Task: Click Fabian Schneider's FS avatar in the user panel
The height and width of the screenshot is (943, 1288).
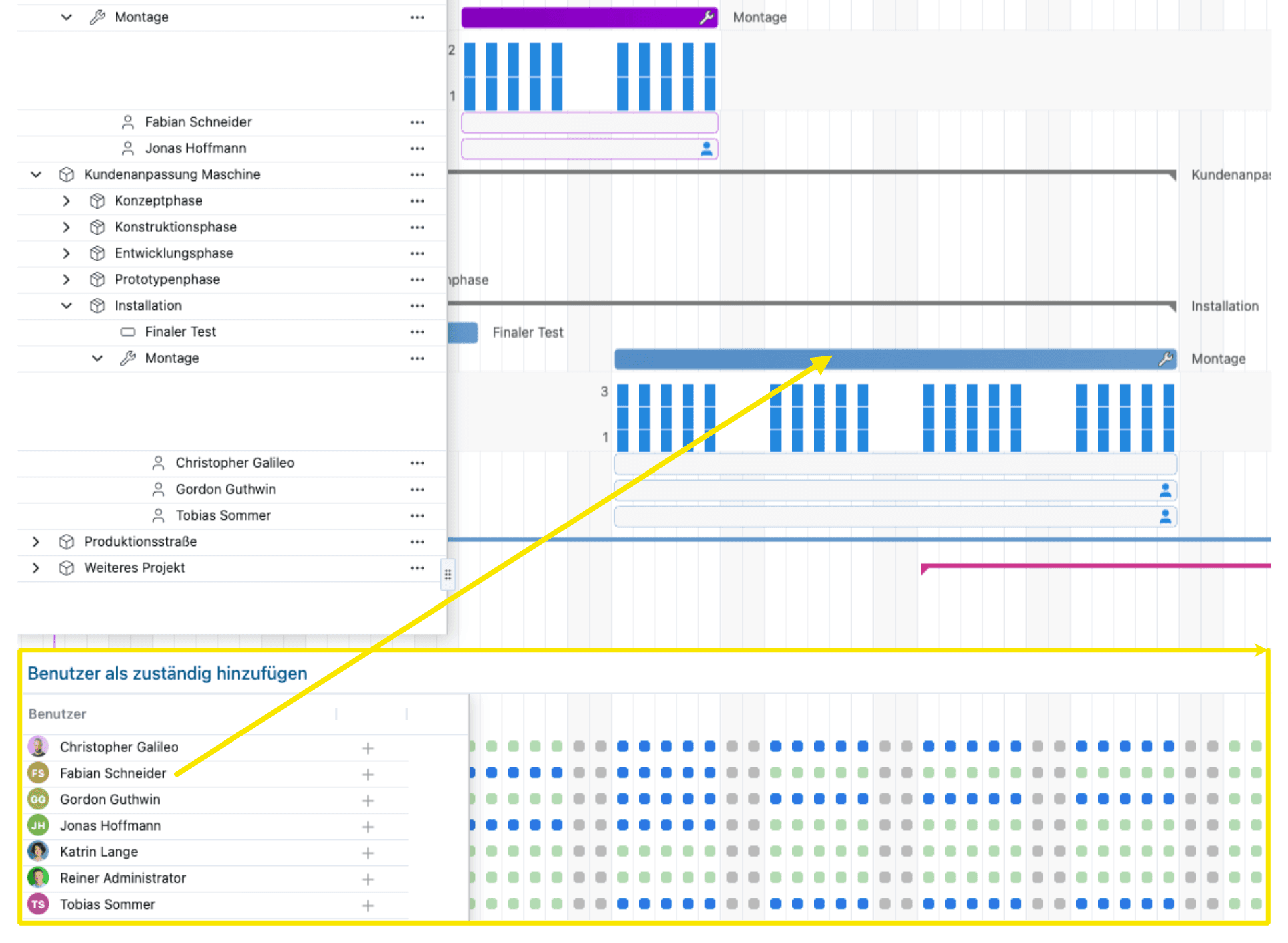Action: (38, 773)
